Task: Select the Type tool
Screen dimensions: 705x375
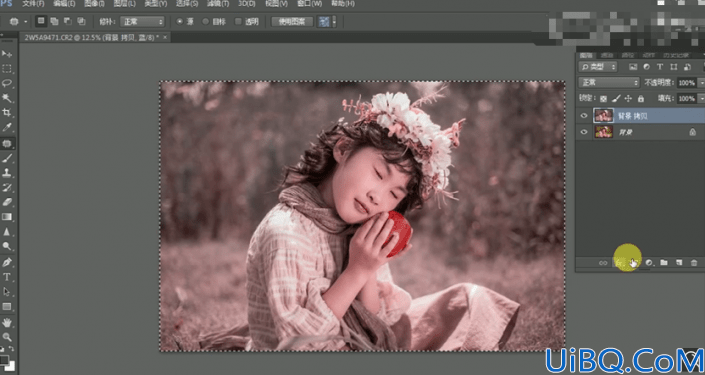Action: click(x=7, y=277)
